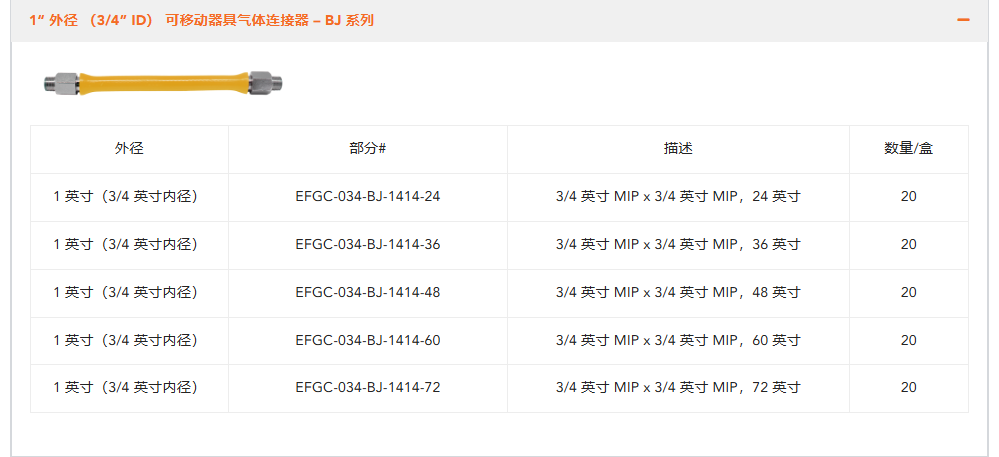This screenshot has height=457, width=999.
Task: Click outer diameter cell in 1414-72 row
Action: click(129, 387)
